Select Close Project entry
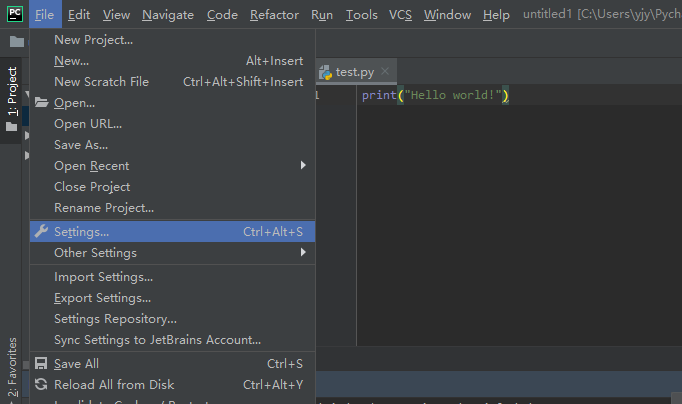The width and height of the screenshot is (682, 404). pos(172,187)
